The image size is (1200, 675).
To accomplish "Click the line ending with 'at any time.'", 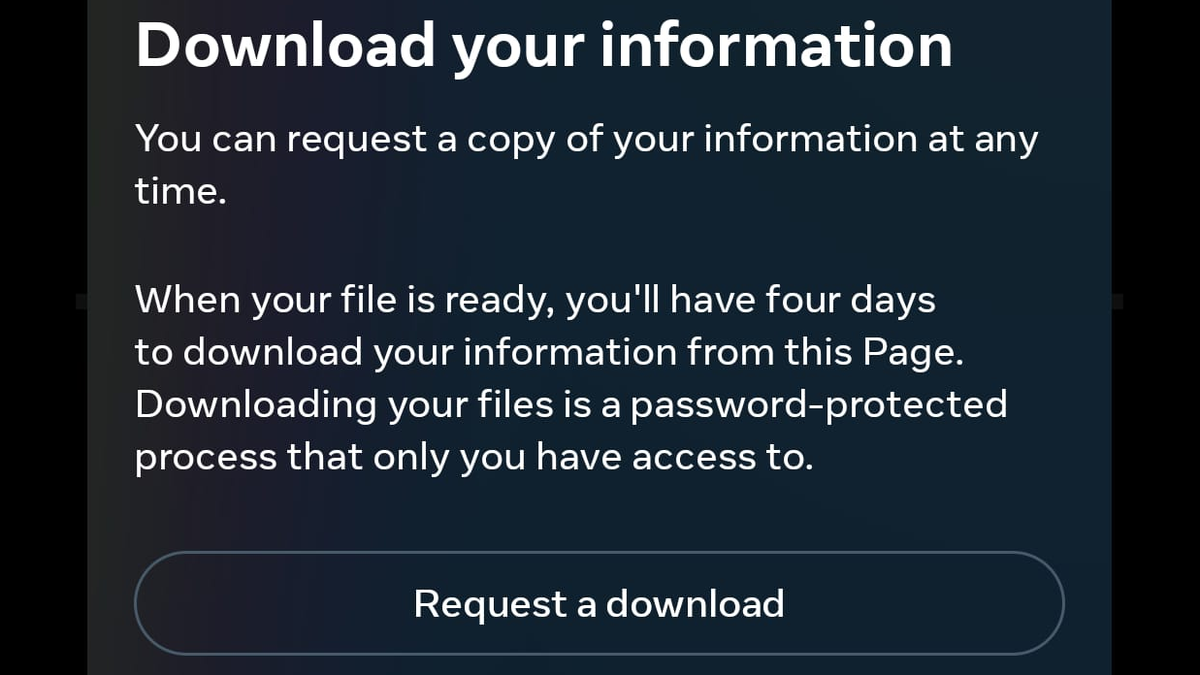I will [x=586, y=138].
